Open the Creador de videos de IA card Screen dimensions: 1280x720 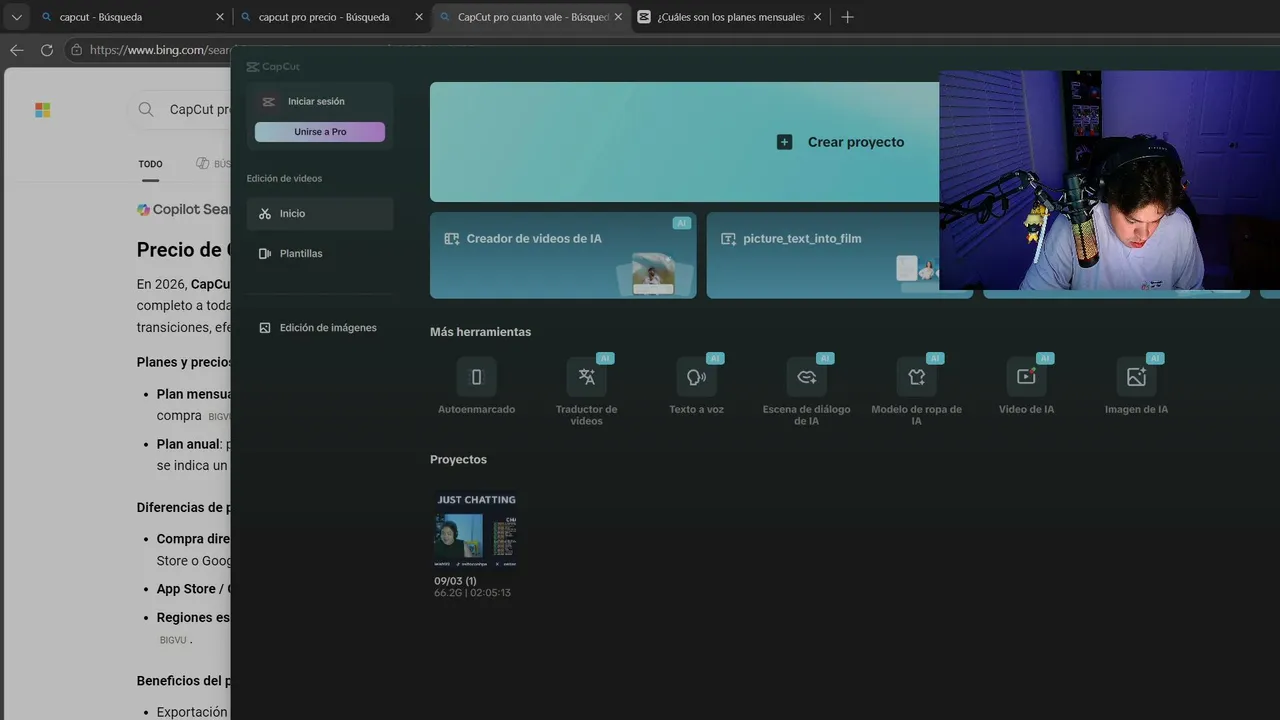[563, 255]
